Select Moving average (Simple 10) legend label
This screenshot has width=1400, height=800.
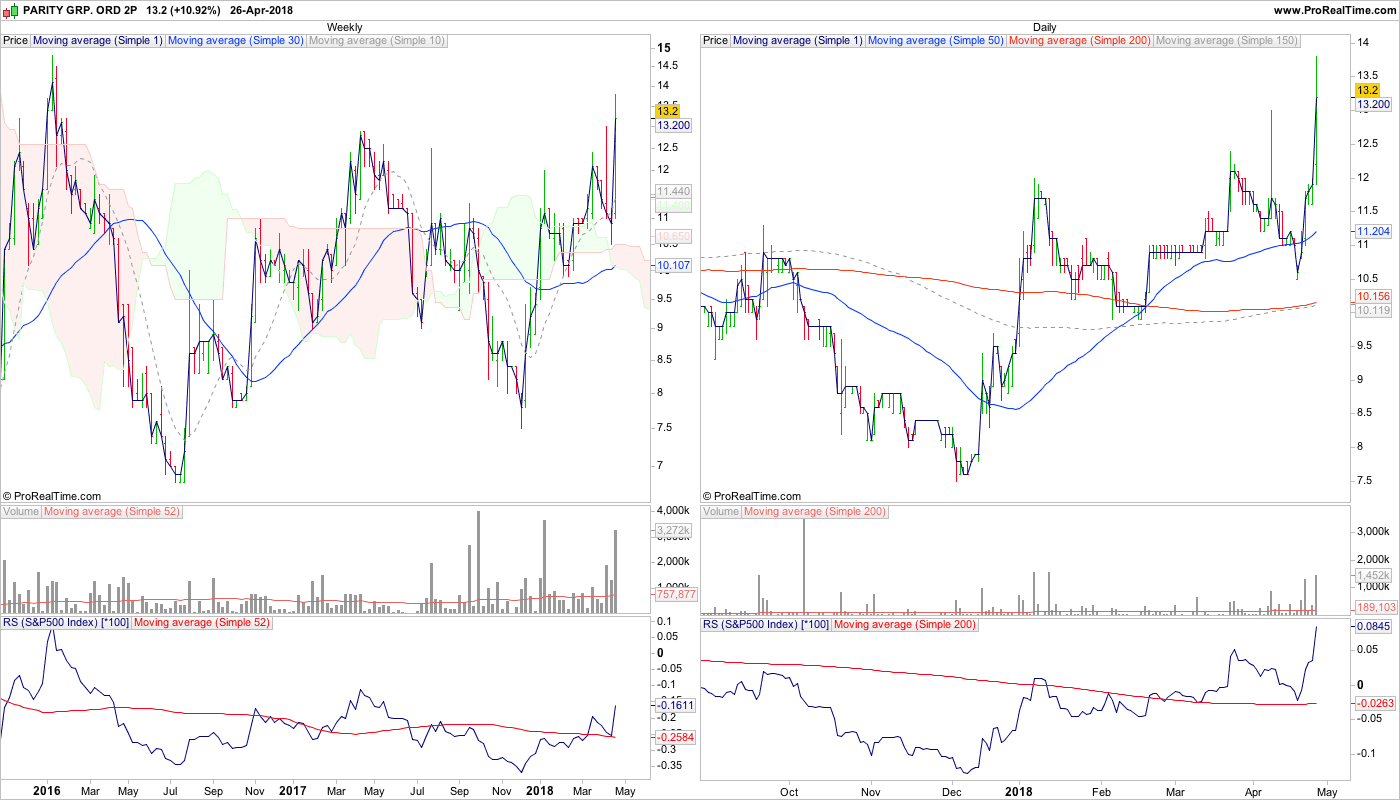377,41
